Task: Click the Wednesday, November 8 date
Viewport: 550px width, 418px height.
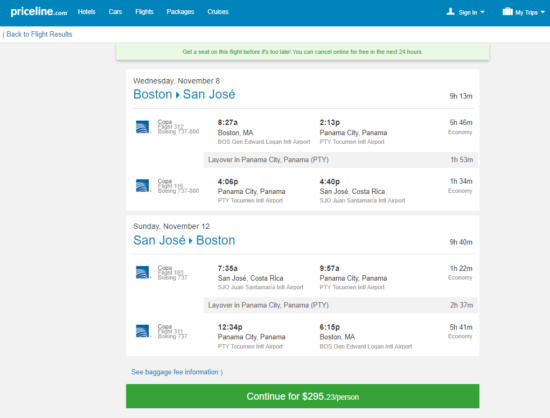Action: click(176, 81)
